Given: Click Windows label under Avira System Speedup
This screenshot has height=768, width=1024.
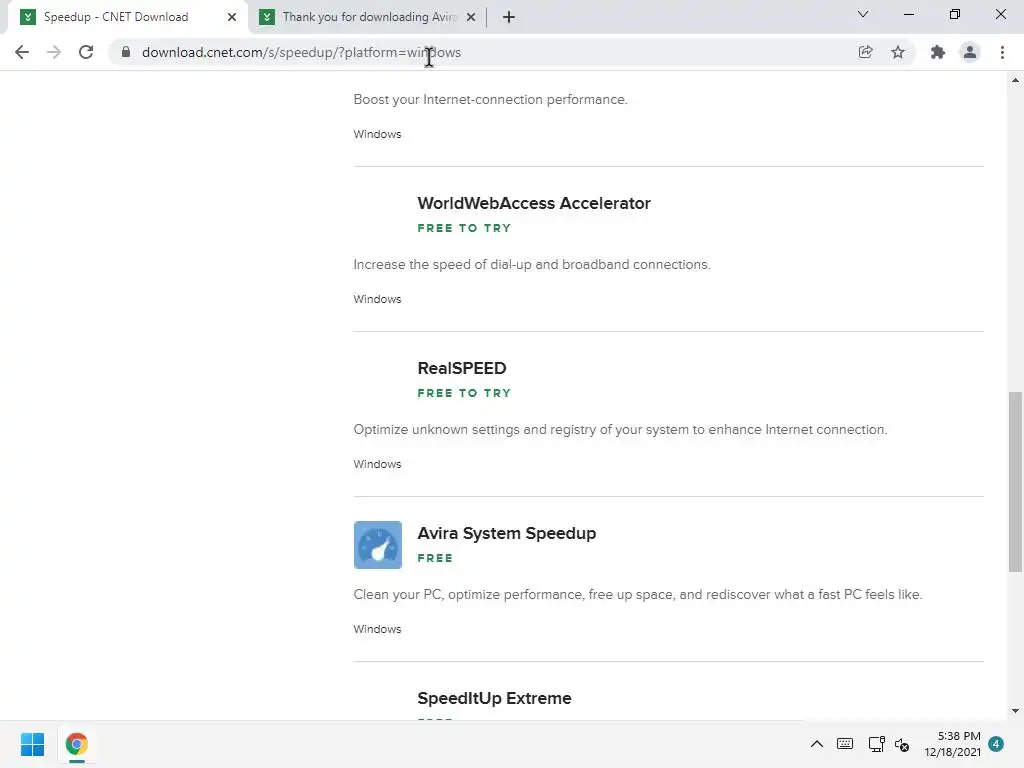Looking at the screenshot, I should [x=377, y=629].
